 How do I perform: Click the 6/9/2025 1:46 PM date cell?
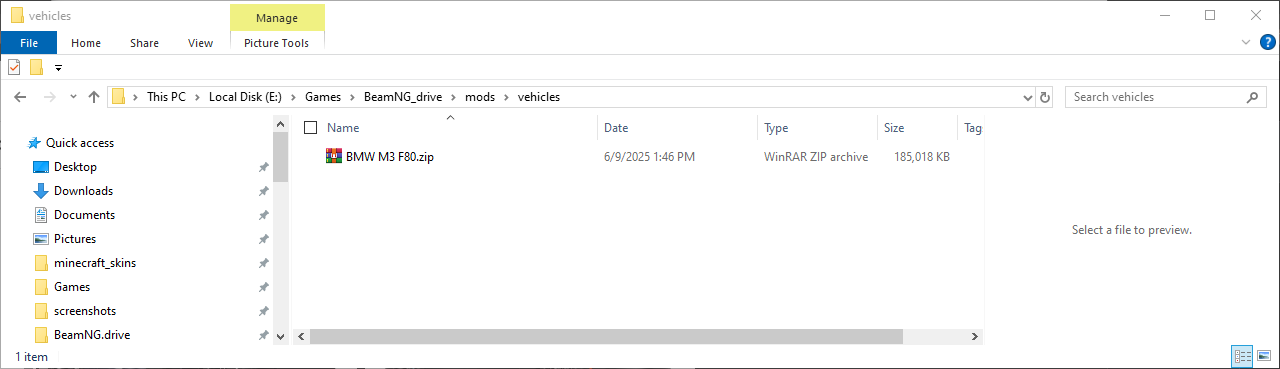(x=649, y=157)
